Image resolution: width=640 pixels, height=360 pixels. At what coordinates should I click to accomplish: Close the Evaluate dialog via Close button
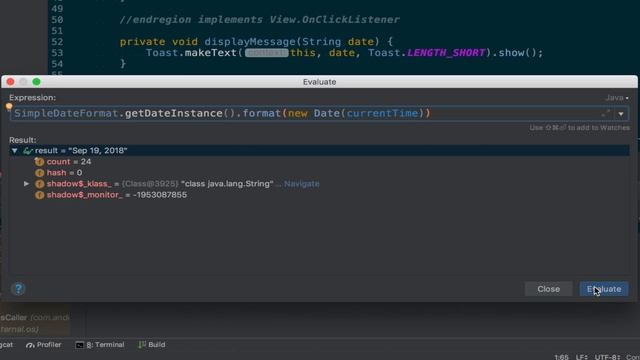548,289
